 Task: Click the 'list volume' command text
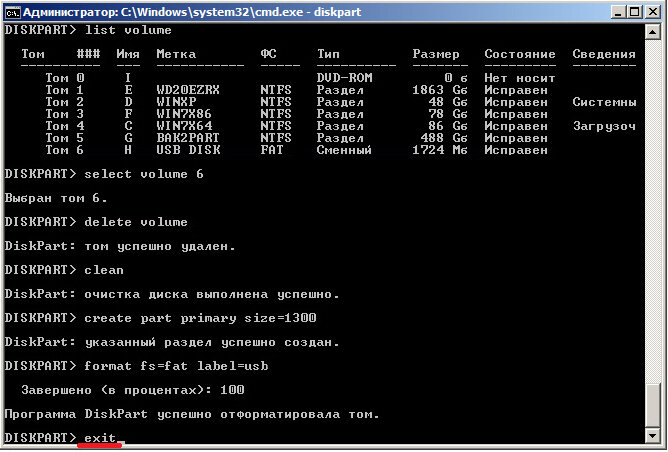[x=128, y=30]
